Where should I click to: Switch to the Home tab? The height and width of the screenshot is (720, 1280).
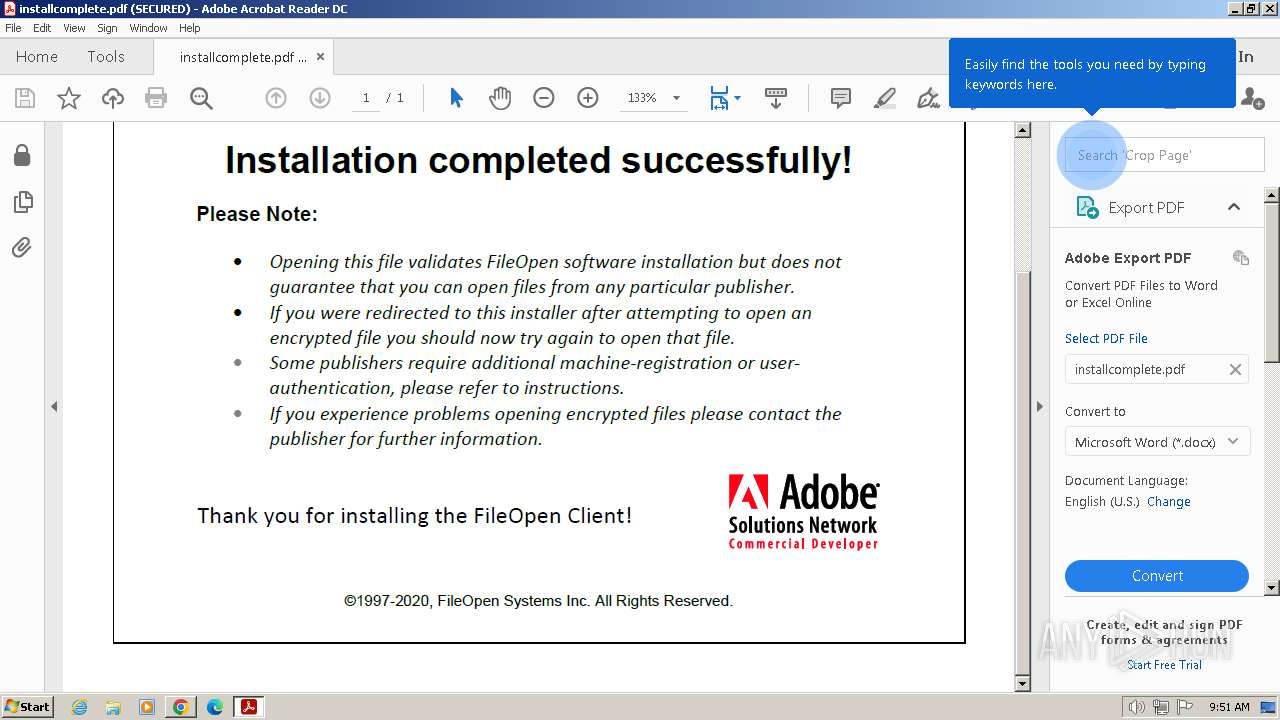[37, 57]
